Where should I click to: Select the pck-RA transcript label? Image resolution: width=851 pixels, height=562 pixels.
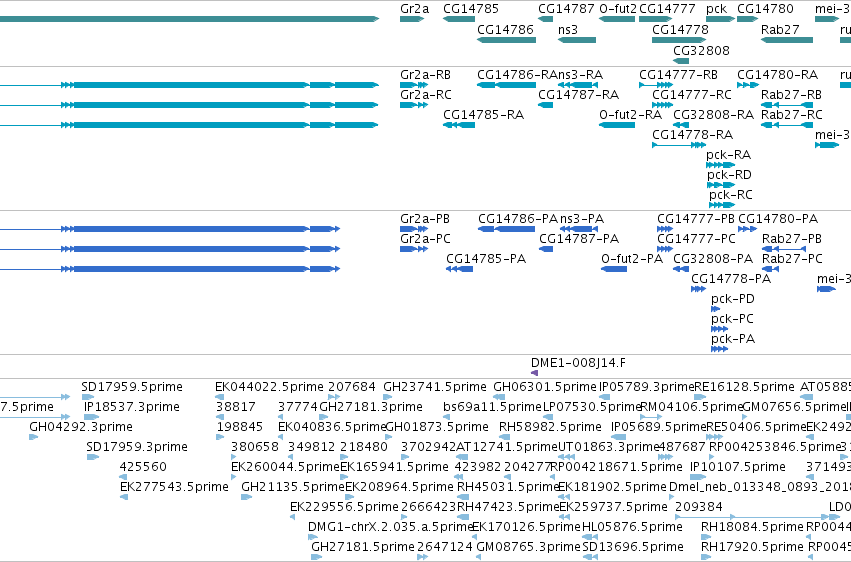click(728, 155)
